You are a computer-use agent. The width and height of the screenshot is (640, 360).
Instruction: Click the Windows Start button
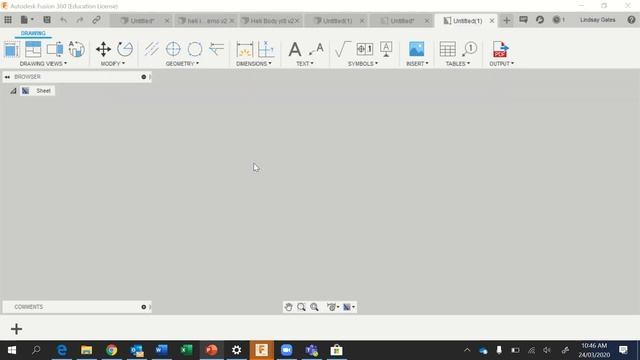pyautogui.click(x=11, y=350)
